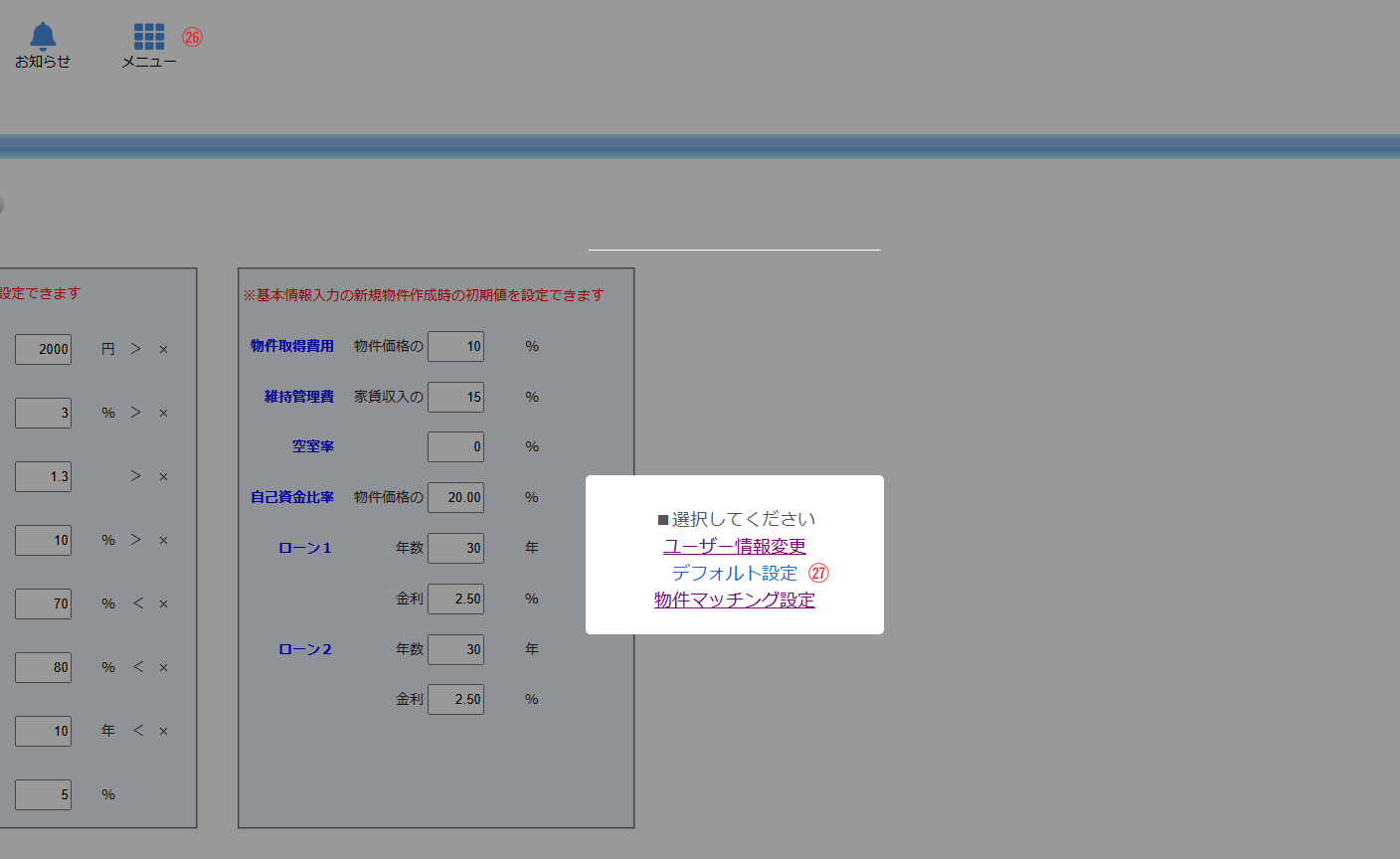Viewport: 1400px width, 859px height.
Task: Focus the 維持管理費 input box
Action: [x=455, y=397]
